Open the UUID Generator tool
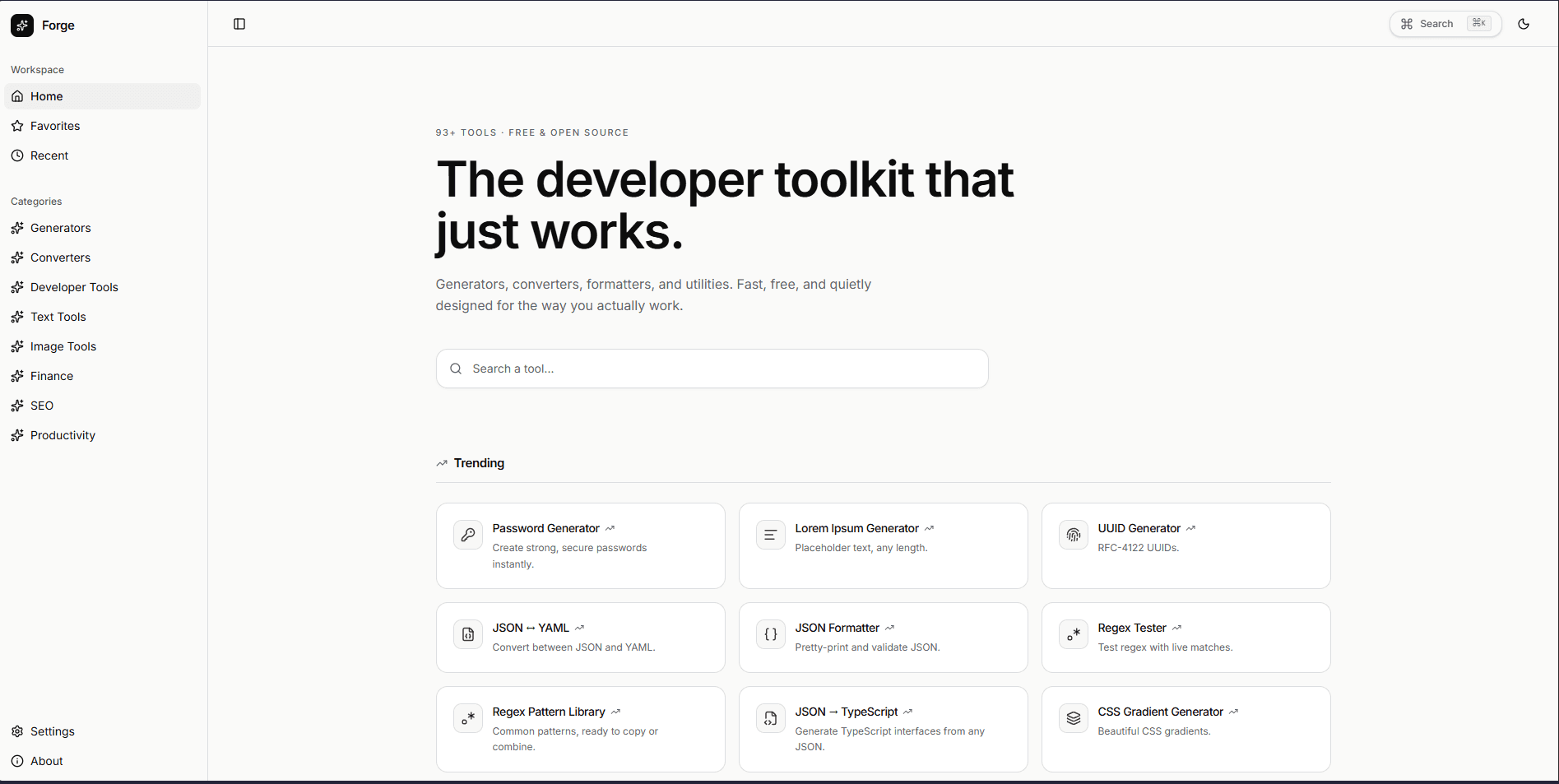1559x784 pixels. pyautogui.click(x=1186, y=545)
